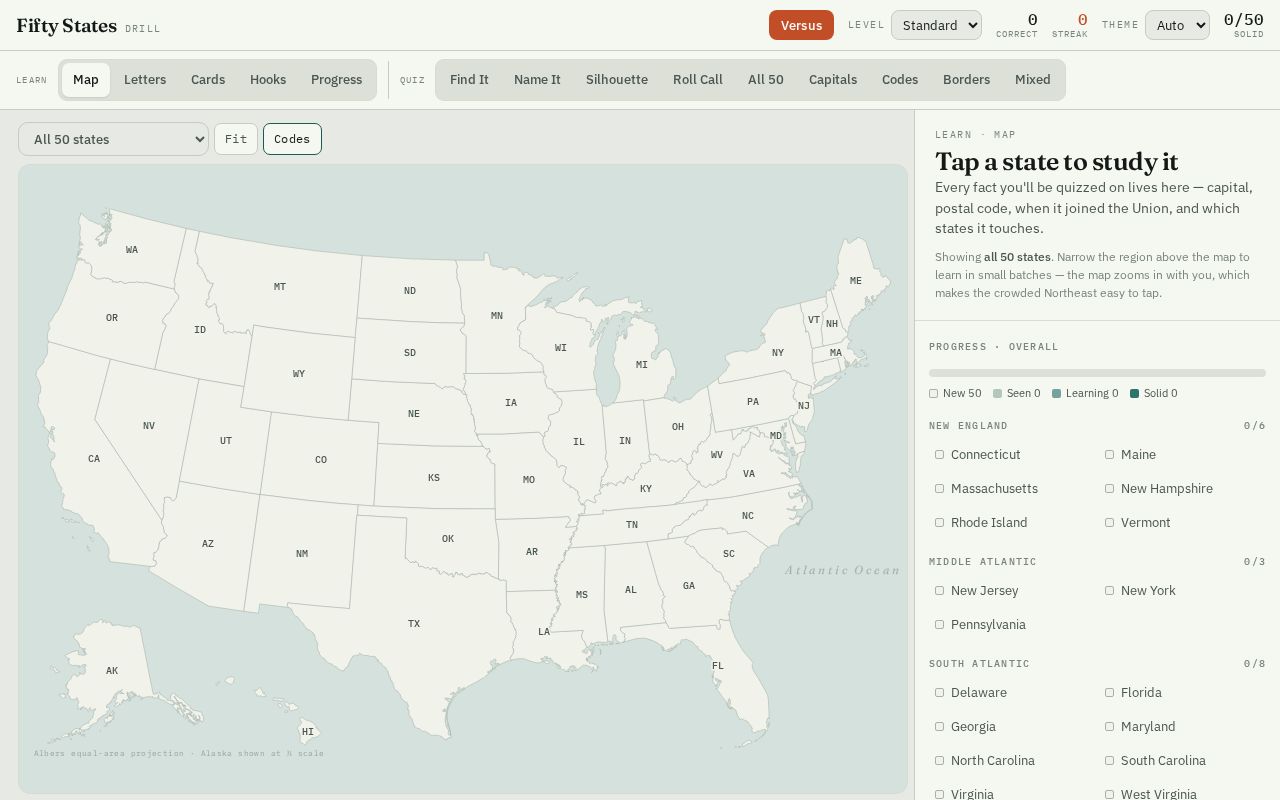This screenshot has width=1280, height=800.
Task: Open the Capitals quiz
Action: tap(833, 80)
